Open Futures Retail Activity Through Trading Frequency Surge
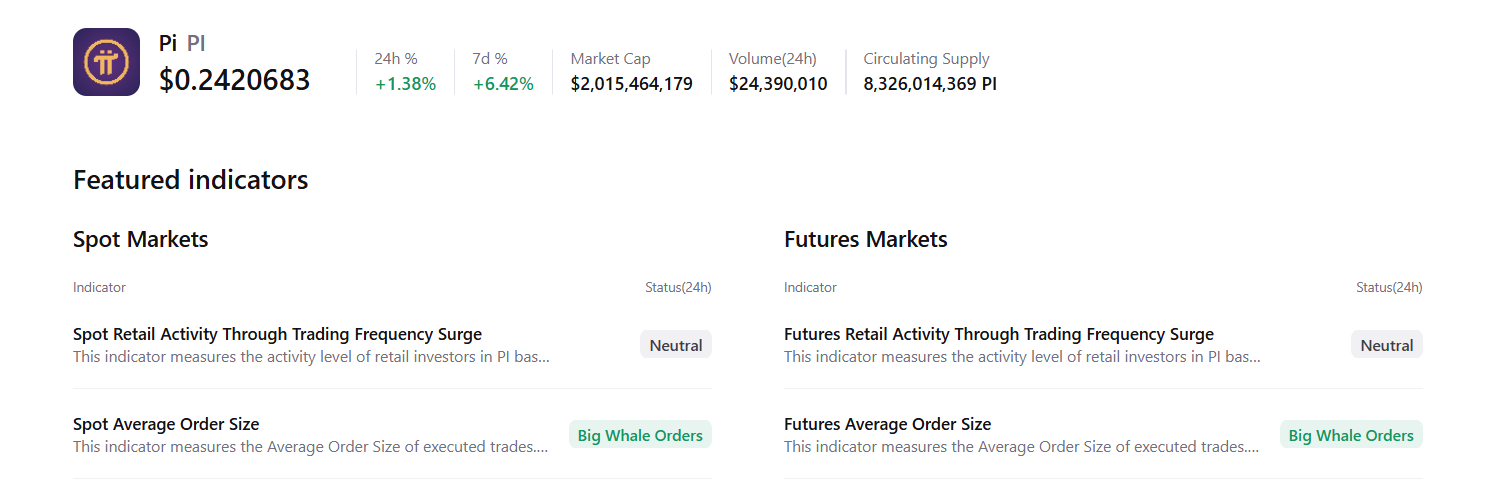This screenshot has width=1499, height=482. pos(998,334)
